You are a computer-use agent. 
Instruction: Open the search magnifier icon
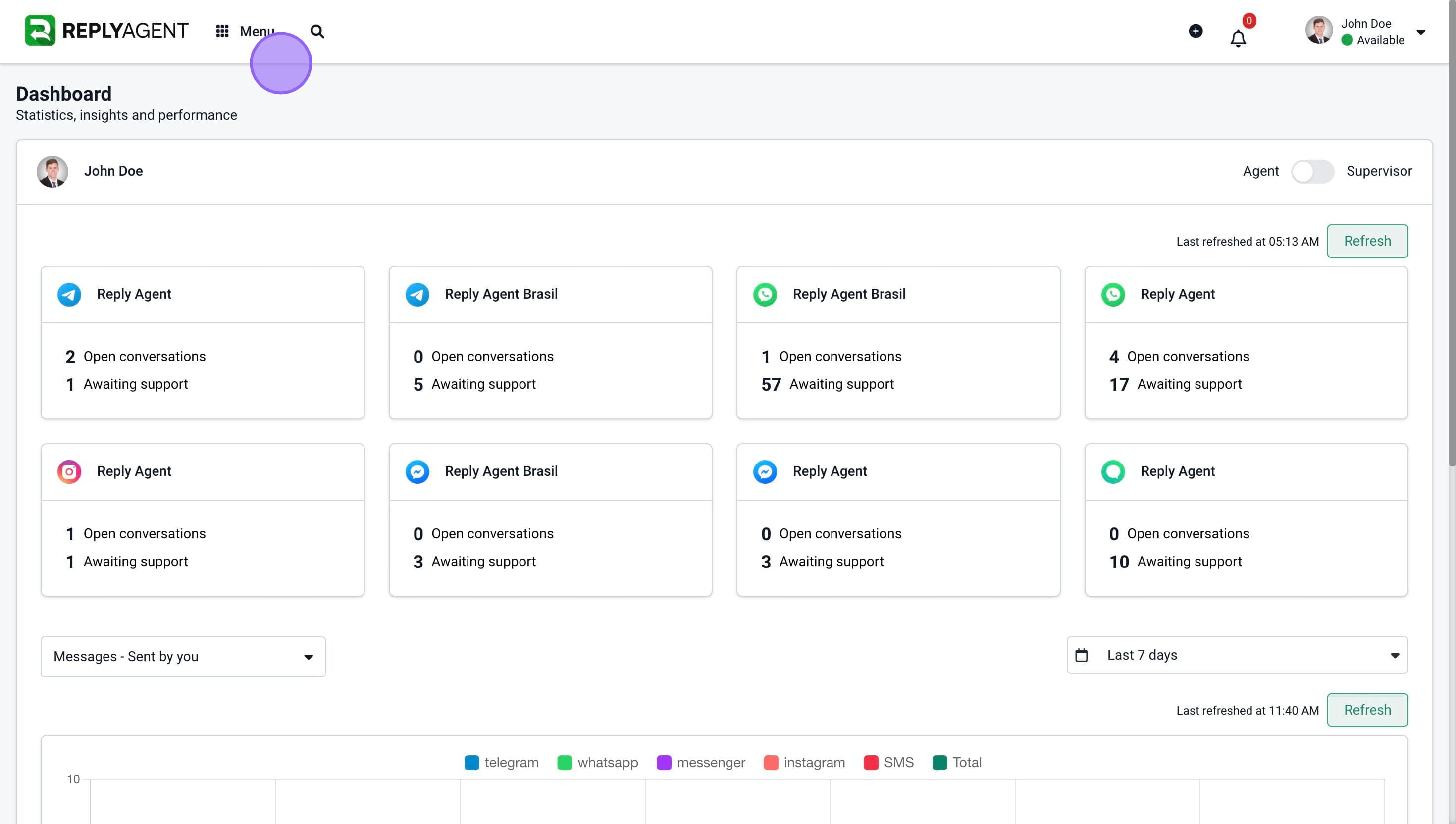[x=317, y=31]
